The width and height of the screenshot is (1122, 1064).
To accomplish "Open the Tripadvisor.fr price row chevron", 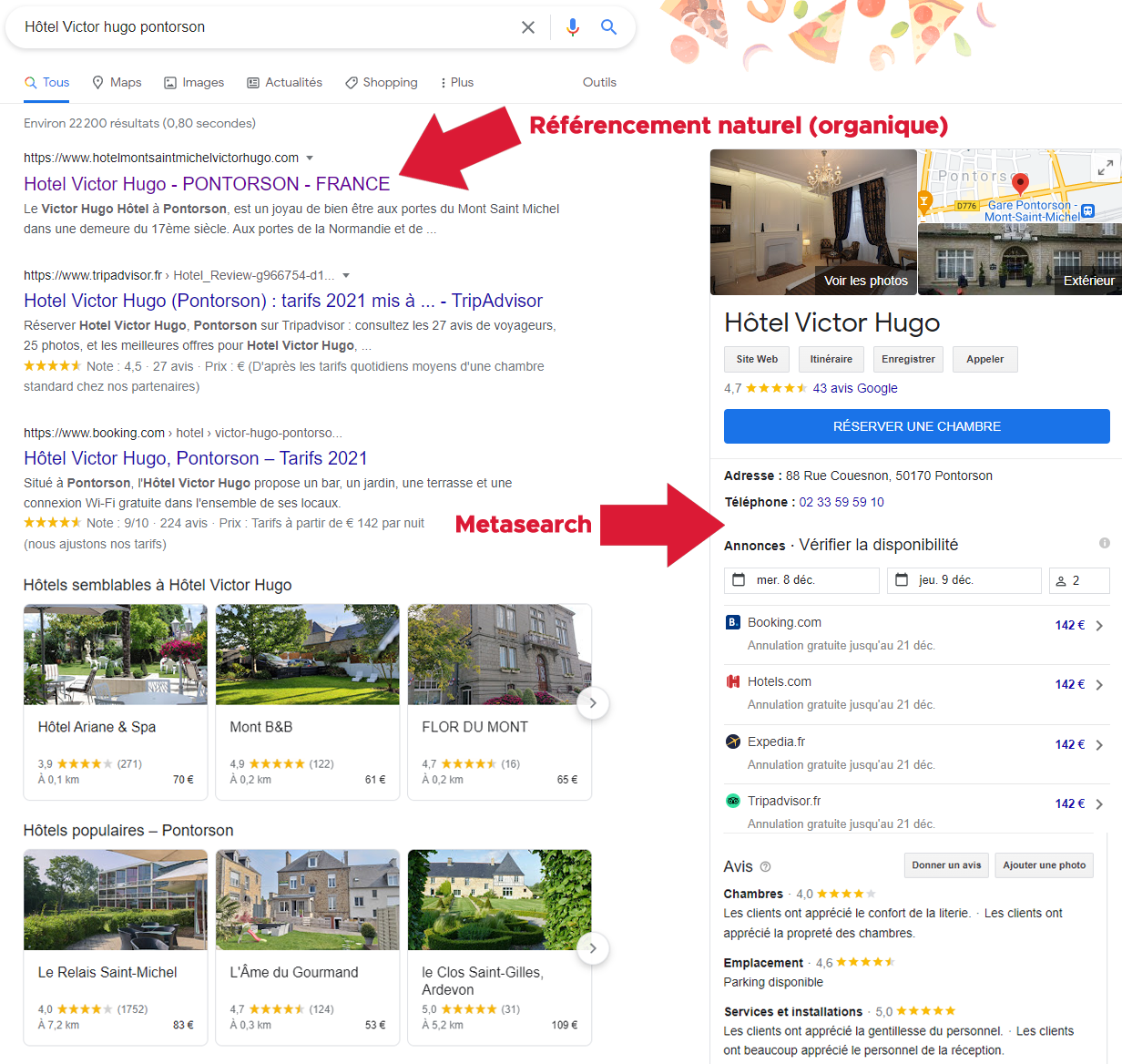I will click(1100, 804).
